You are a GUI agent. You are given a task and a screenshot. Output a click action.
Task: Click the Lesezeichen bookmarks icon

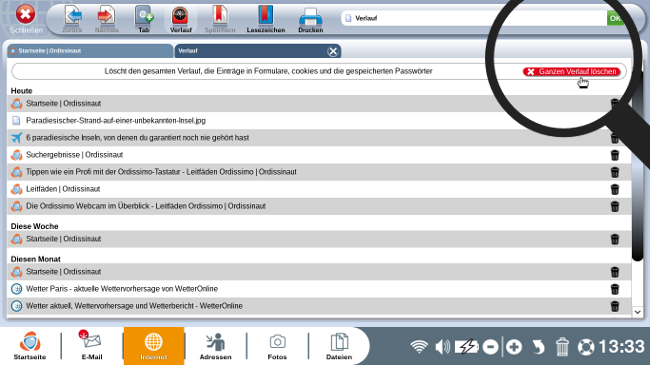click(266, 19)
